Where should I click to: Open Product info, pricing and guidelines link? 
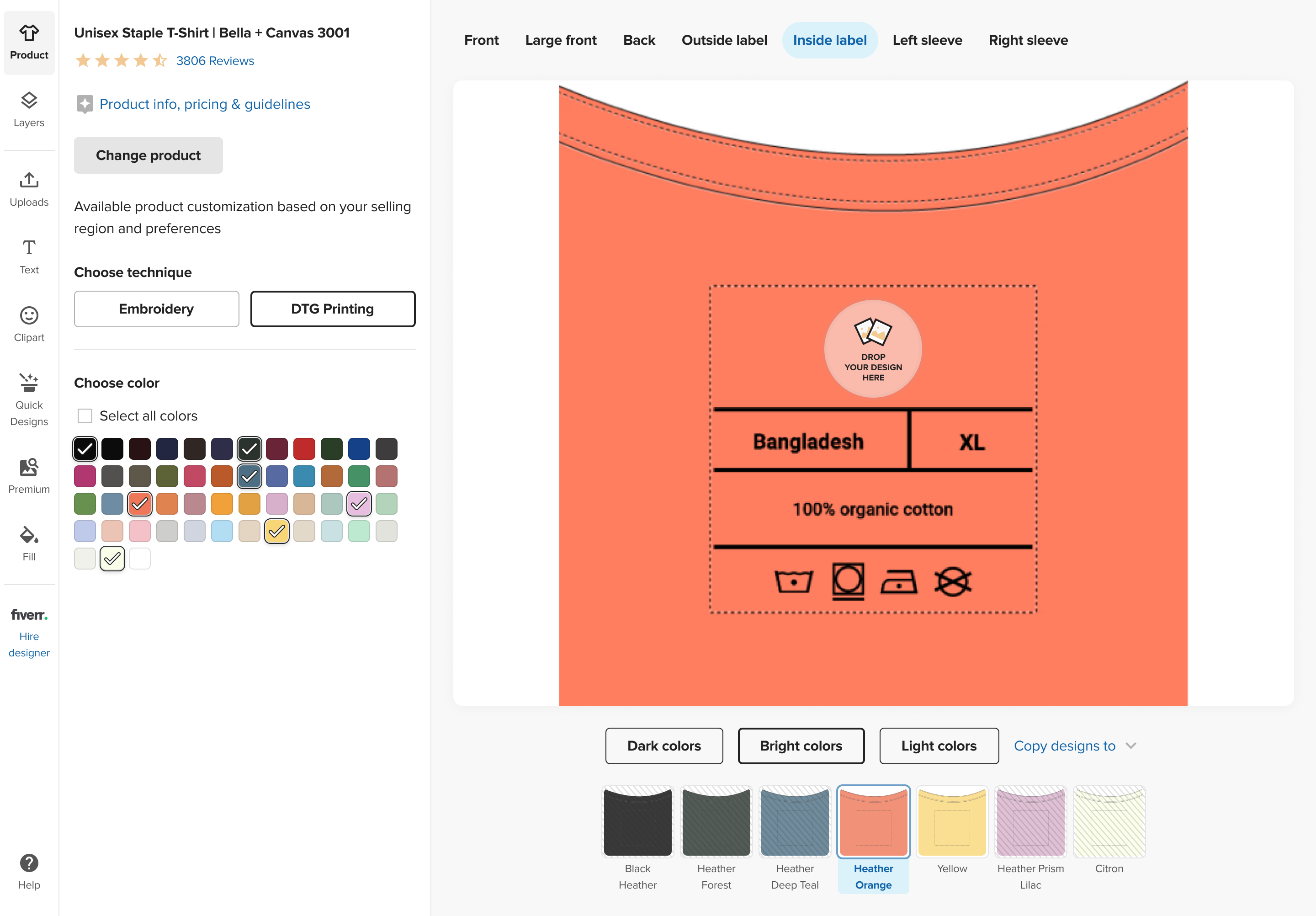pos(204,104)
